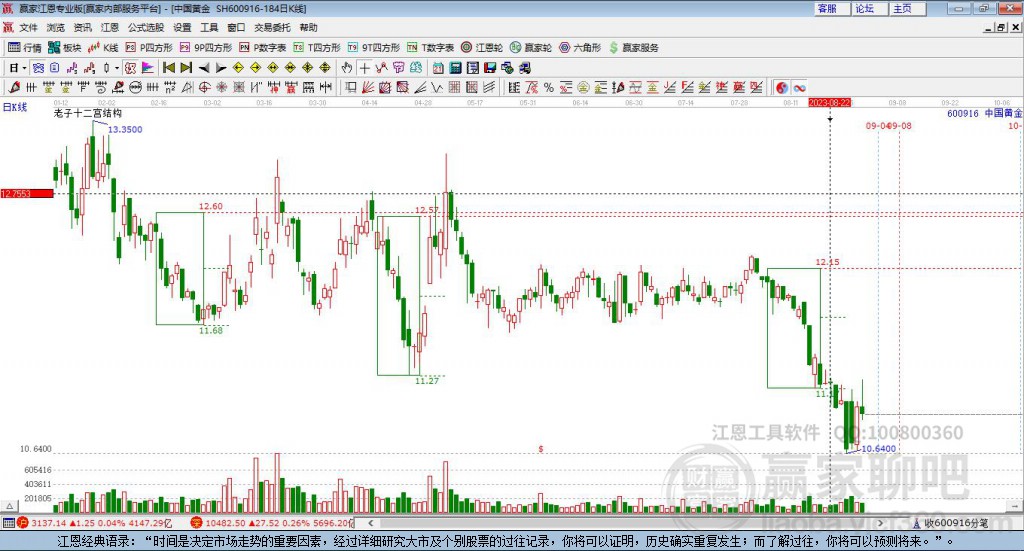Image resolution: width=1024 pixels, height=551 pixels.
Task: Select the first rhombus arrow navigation icon
Action: coord(238,68)
